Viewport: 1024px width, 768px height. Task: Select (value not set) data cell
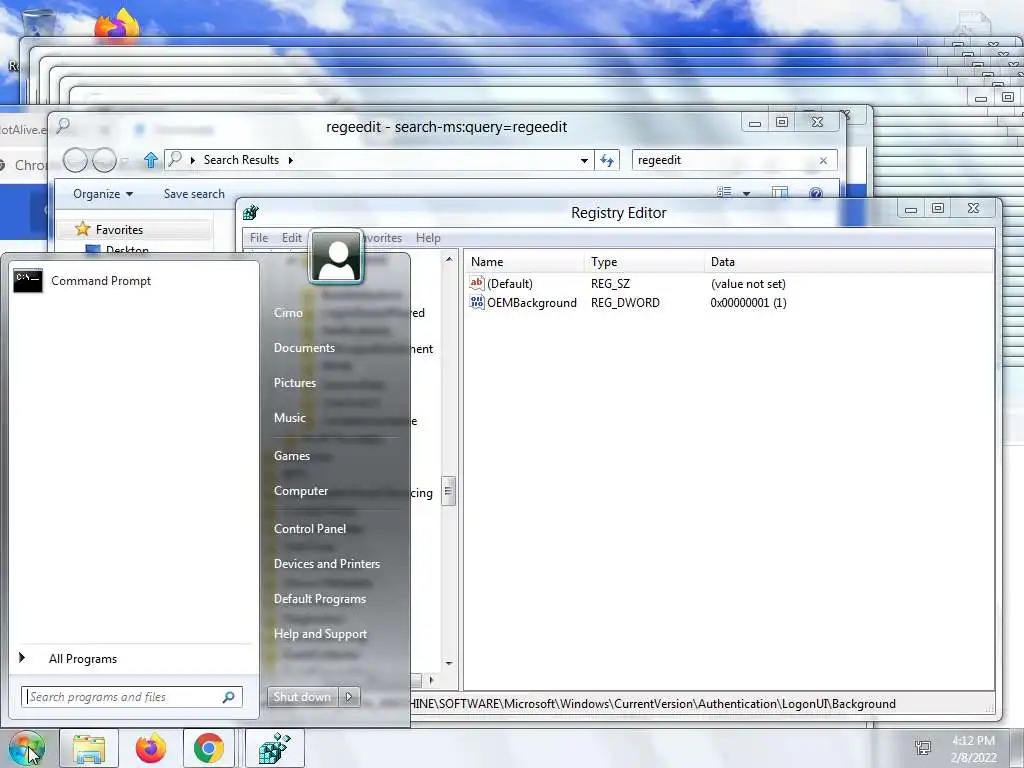click(748, 284)
